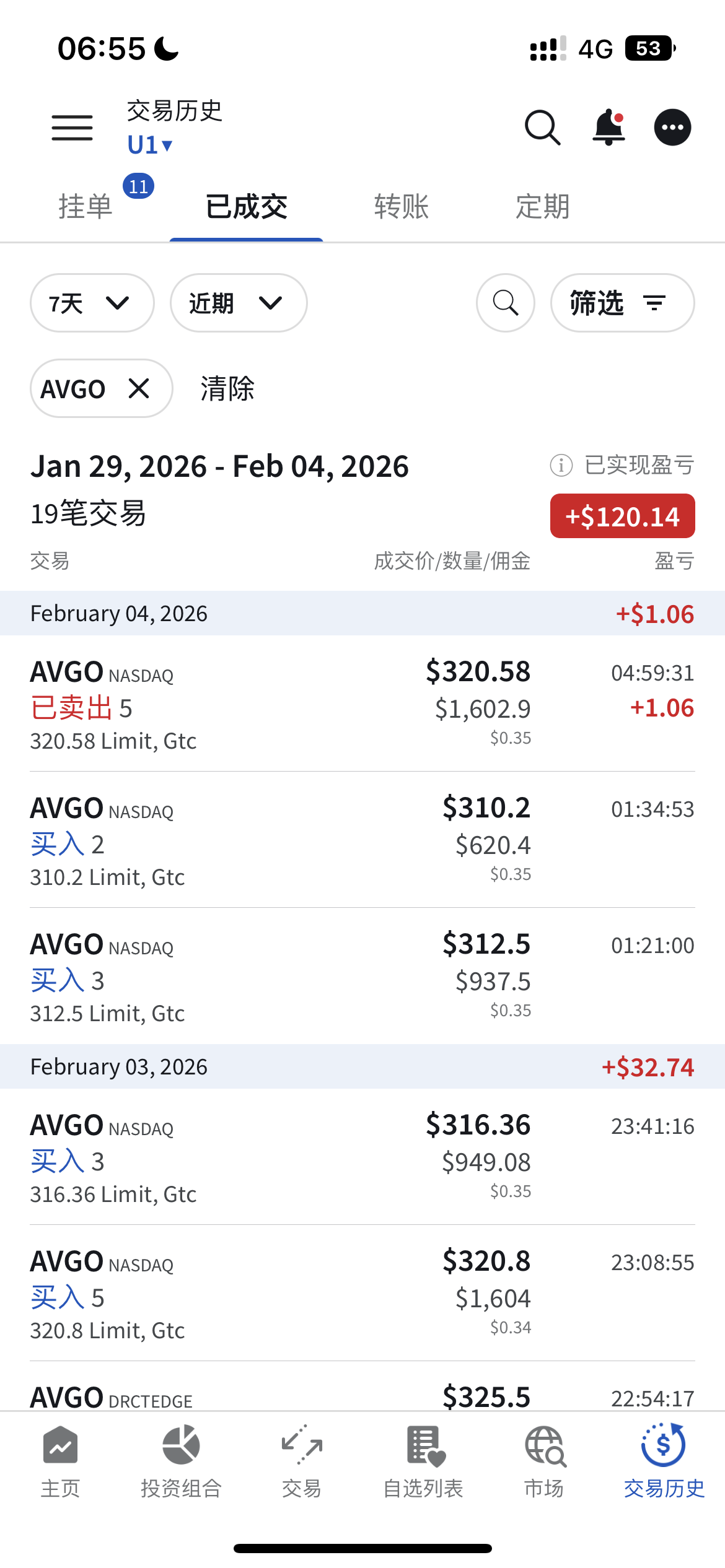725x1568 pixels.
Task: Open 市场 markets tab
Action: tap(544, 1460)
